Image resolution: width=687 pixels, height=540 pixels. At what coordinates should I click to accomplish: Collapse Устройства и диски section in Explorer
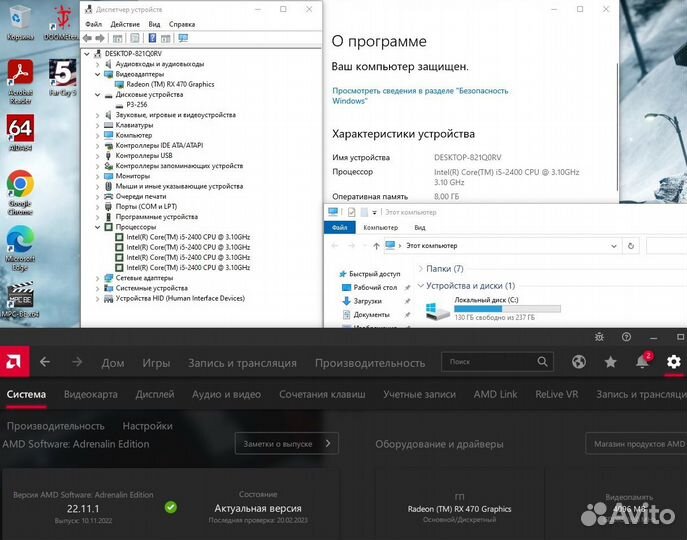(421, 286)
